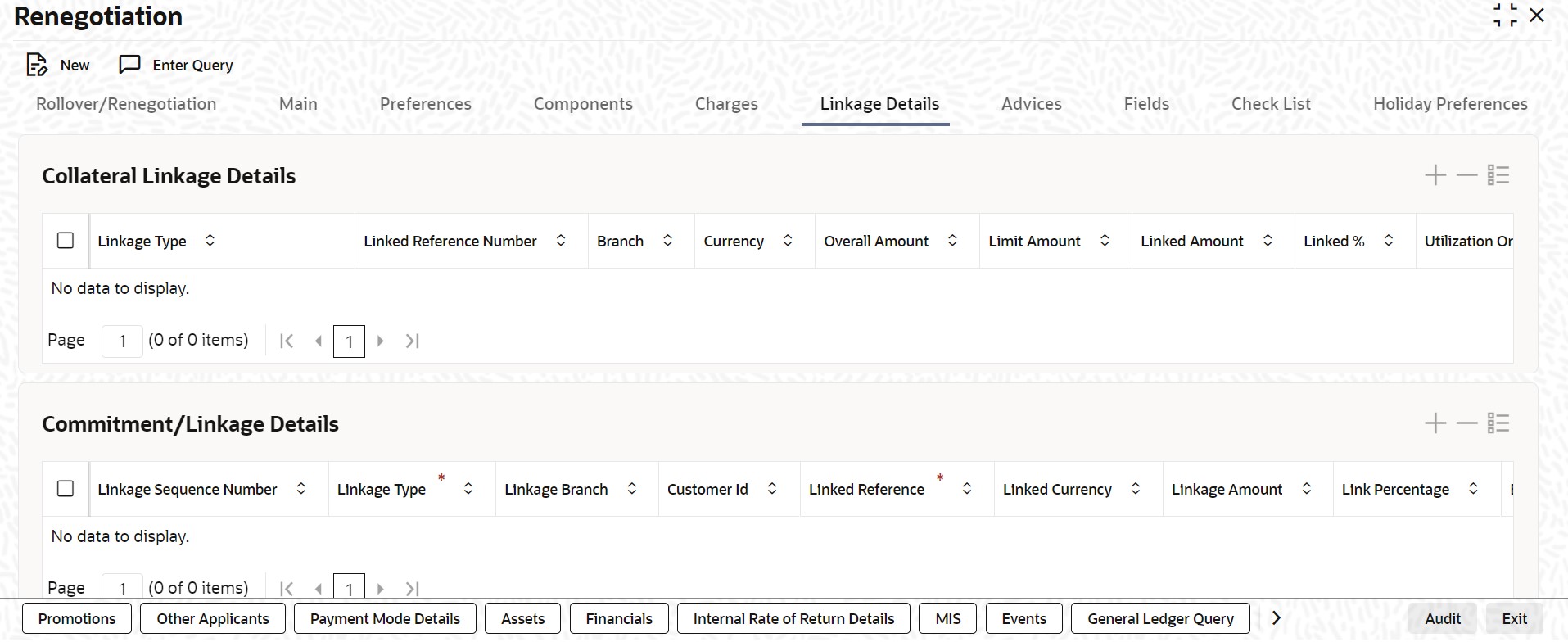Open the Advices tab

coord(1032,104)
